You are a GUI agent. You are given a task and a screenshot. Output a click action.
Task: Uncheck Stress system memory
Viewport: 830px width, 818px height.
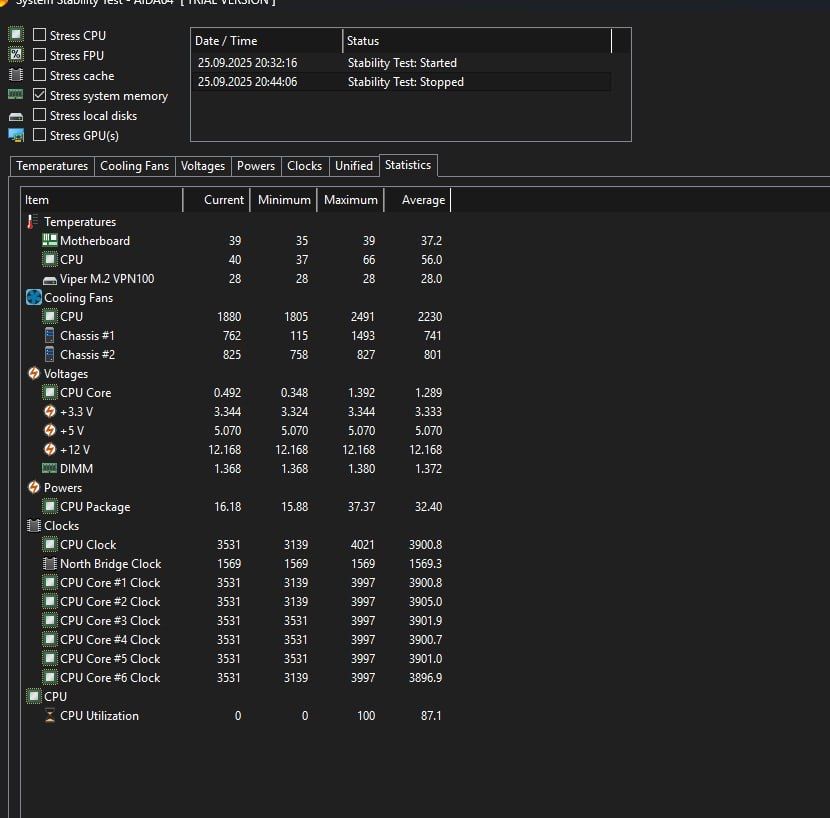(x=39, y=95)
